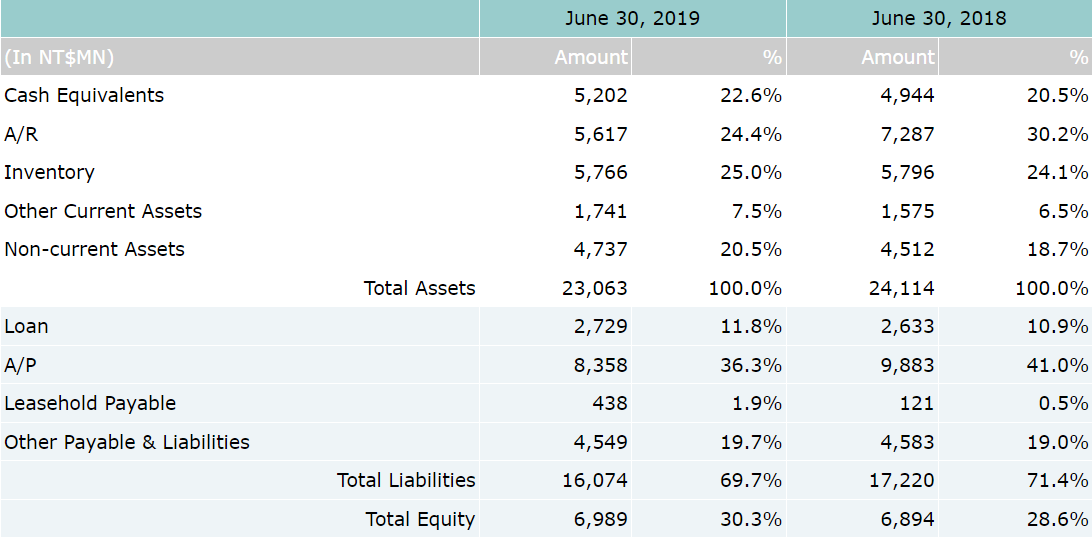Click the Non-current Assets 2019 percentage 20.5%
The height and width of the screenshot is (539, 1092).
[x=751, y=249]
